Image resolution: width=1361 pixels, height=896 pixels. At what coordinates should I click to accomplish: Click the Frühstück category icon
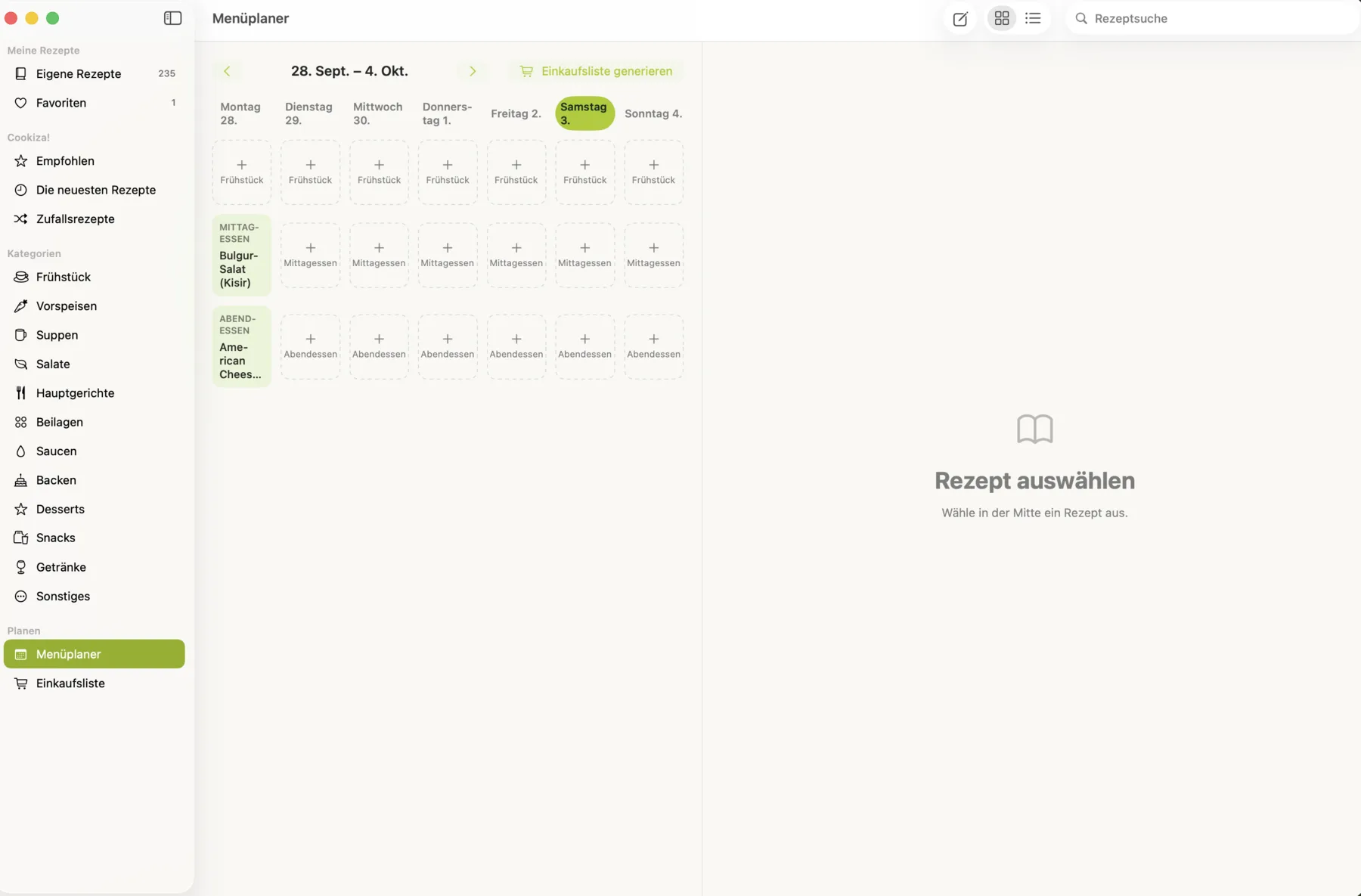click(21, 277)
